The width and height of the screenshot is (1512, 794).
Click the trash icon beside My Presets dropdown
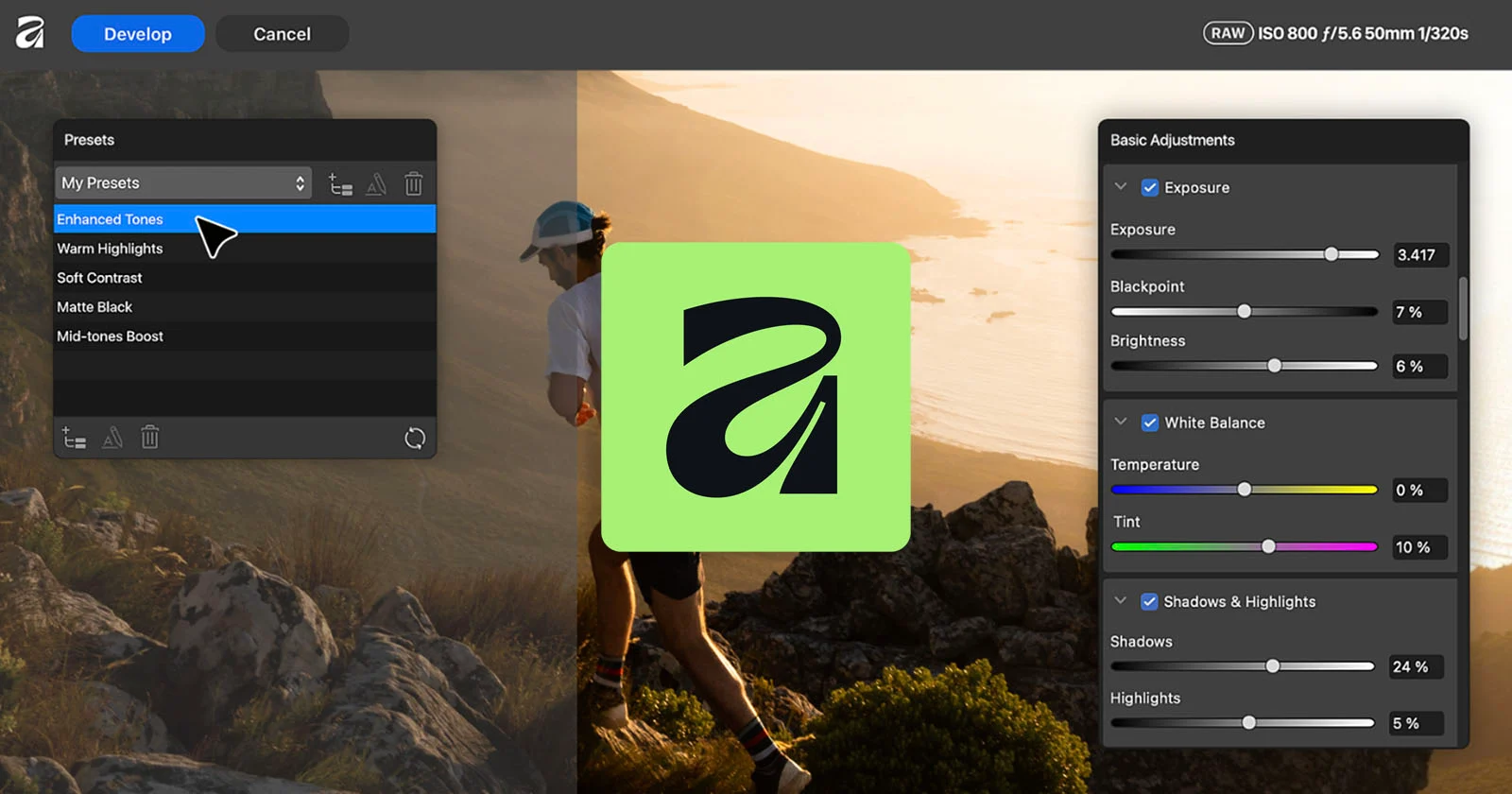pos(414,183)
